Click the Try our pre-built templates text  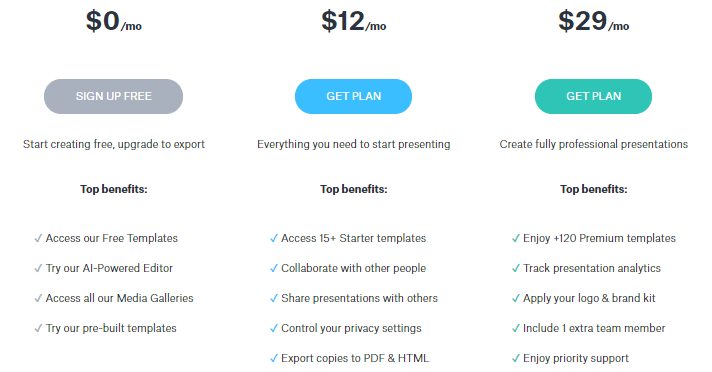111,328
